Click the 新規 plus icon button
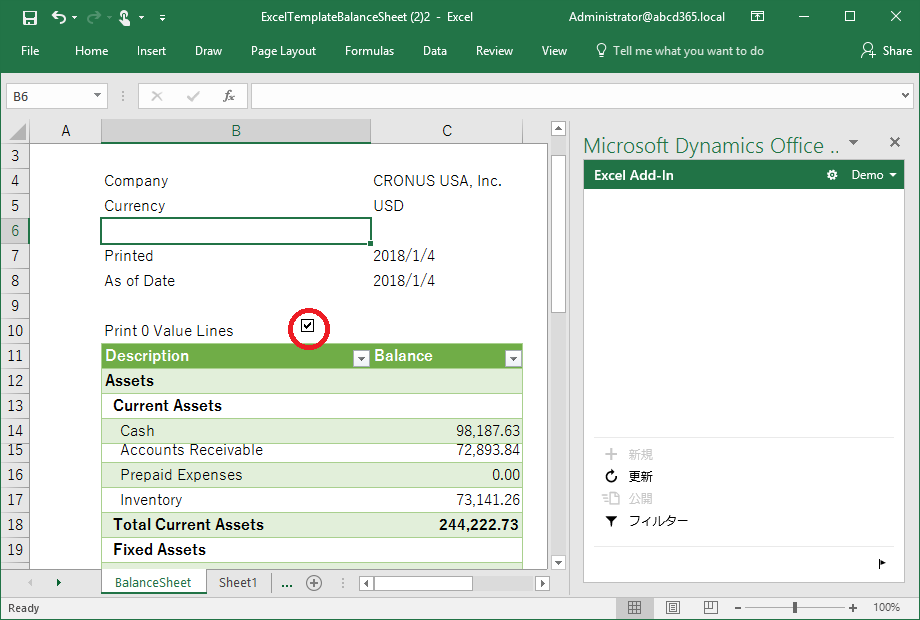 click(x=628, y=455)
